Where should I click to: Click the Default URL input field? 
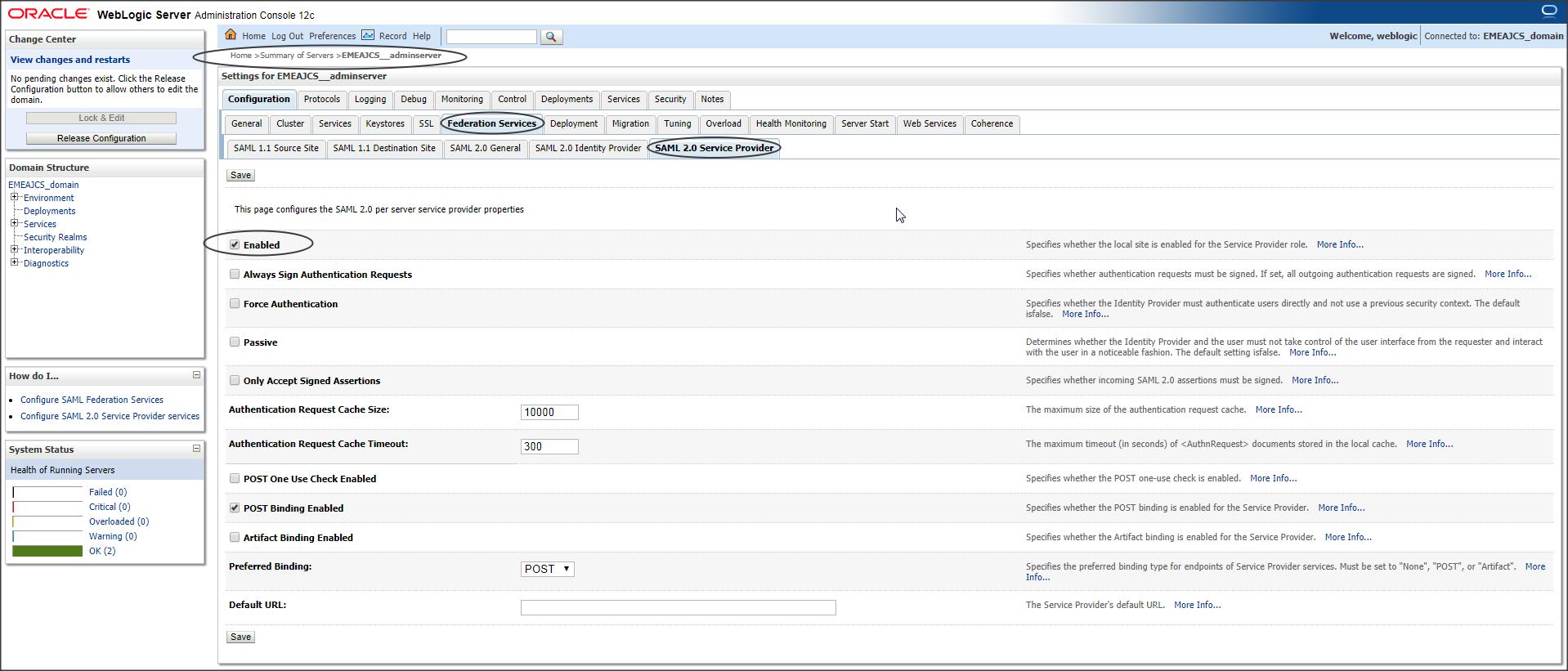(678, 607)
